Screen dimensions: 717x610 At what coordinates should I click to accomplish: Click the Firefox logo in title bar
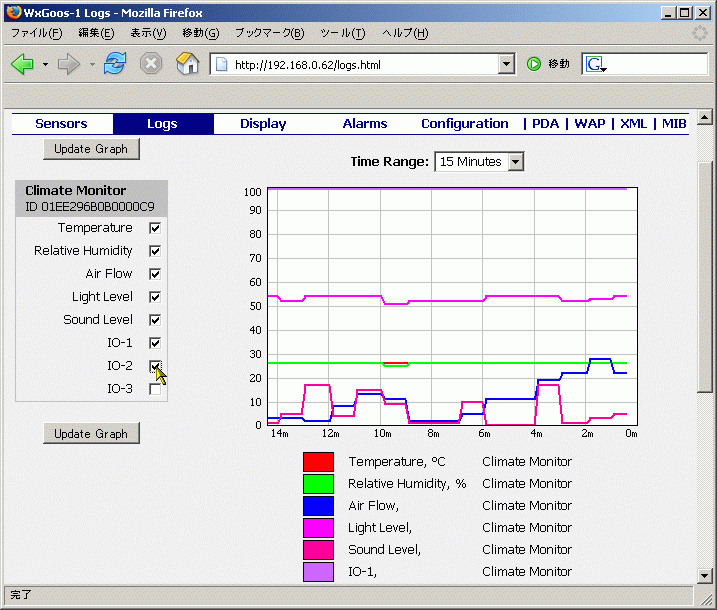[14, 12]
